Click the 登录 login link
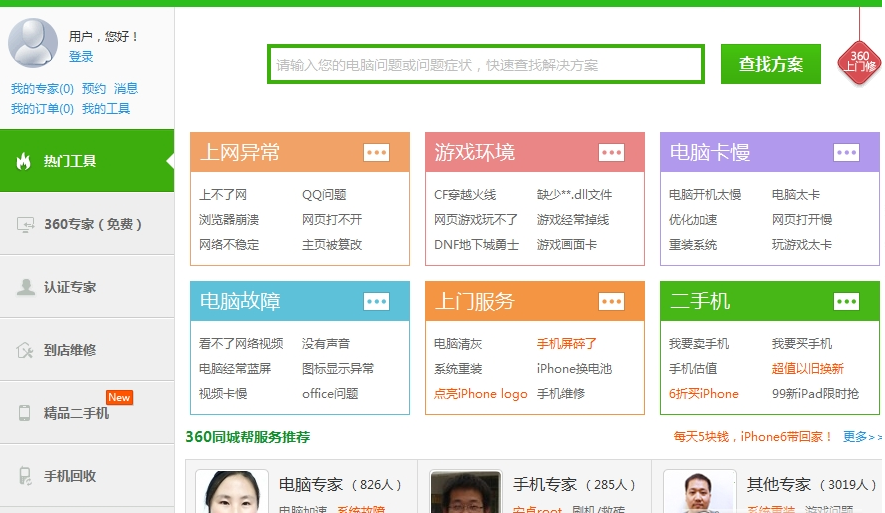 (81, 57)
